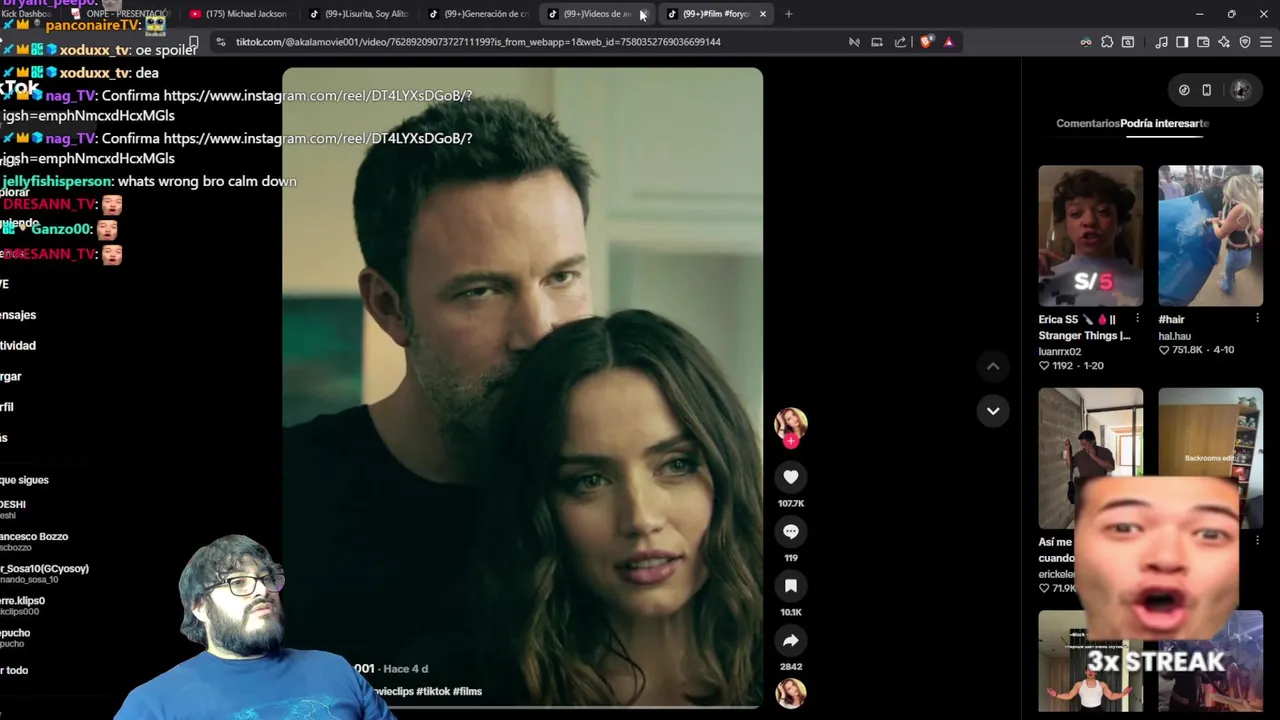The image size is (1280, 720).
Task: Go to the next video with the down arrow
Action: 993,411
